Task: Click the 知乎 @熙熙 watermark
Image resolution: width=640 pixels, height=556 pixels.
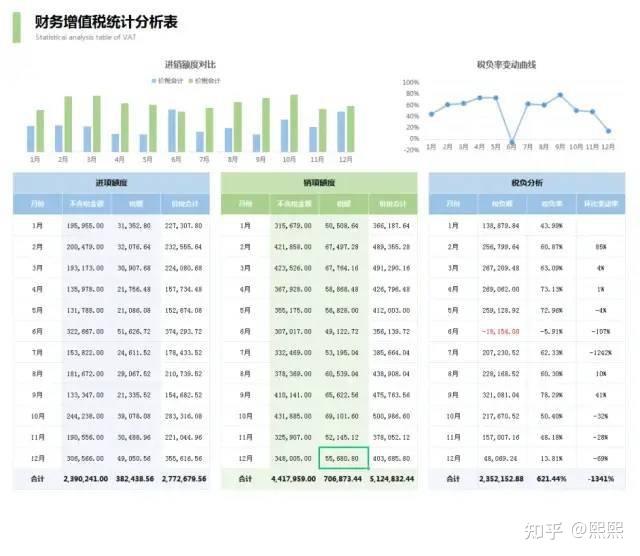Action: [x=574, y=529]
